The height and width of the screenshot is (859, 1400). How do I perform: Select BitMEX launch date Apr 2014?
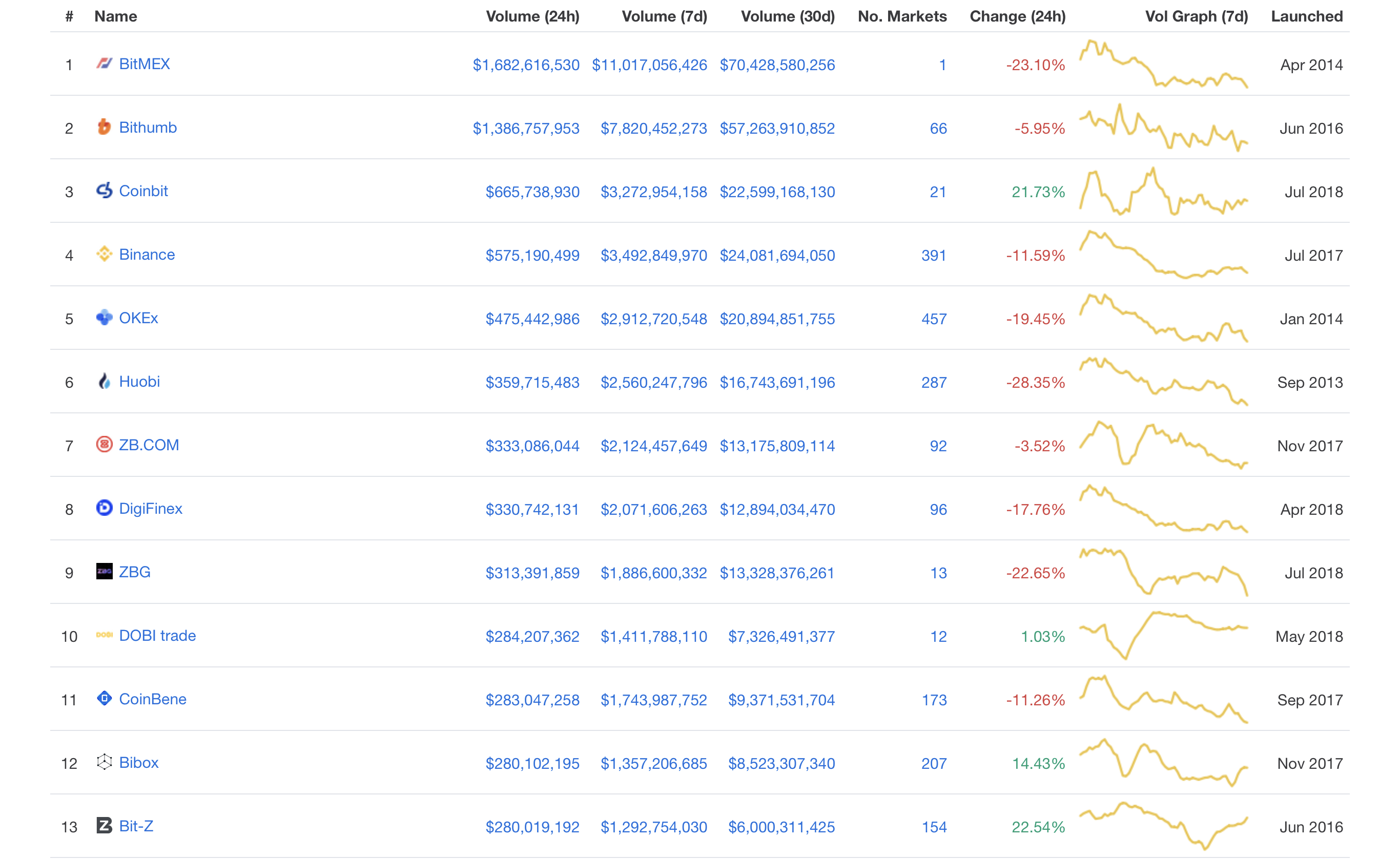point(1311,66)
